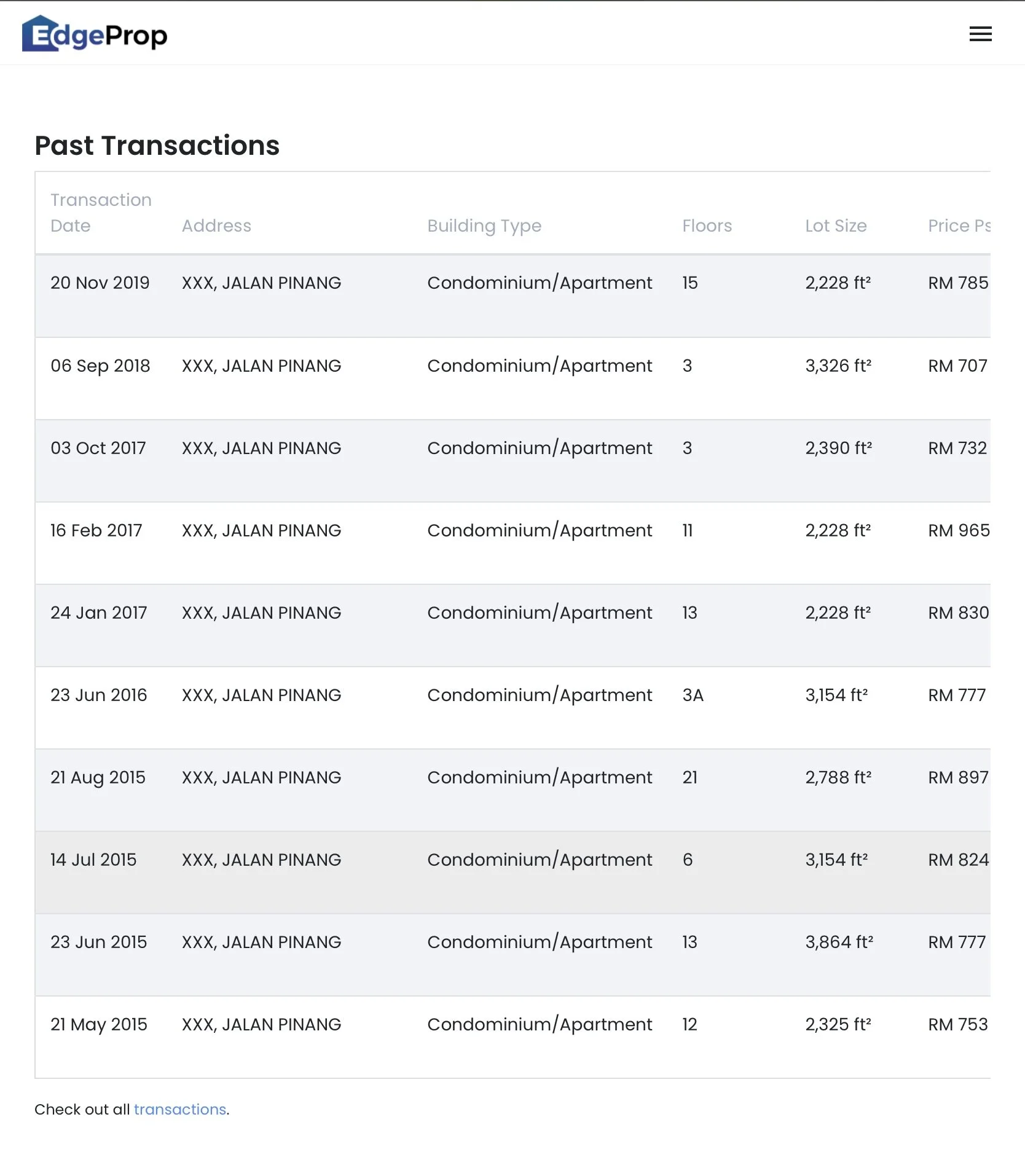Open the transactions link
1025x1176 pixels.
tap(180, 1109)
